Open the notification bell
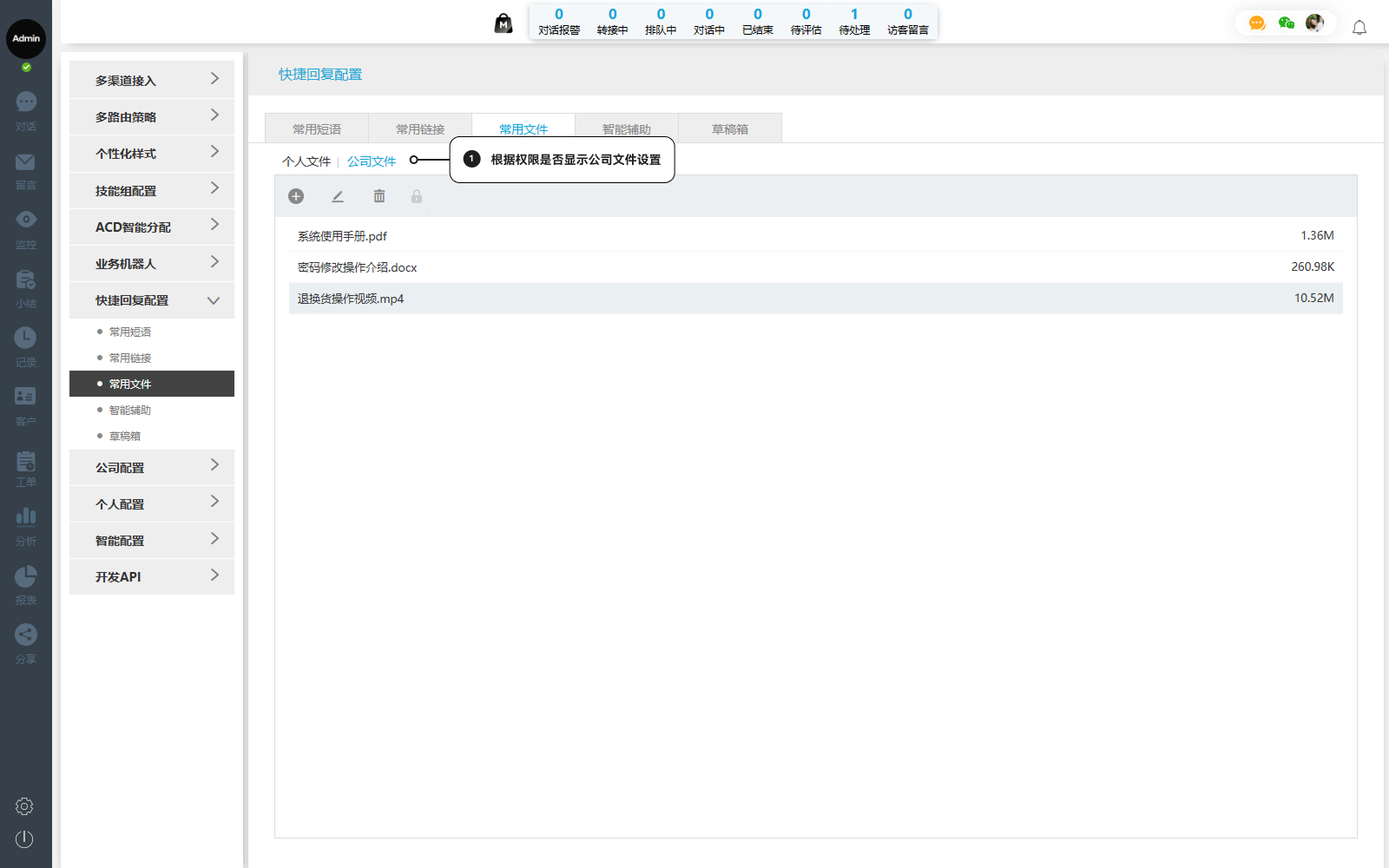1389x868 pixels. 1359,28
